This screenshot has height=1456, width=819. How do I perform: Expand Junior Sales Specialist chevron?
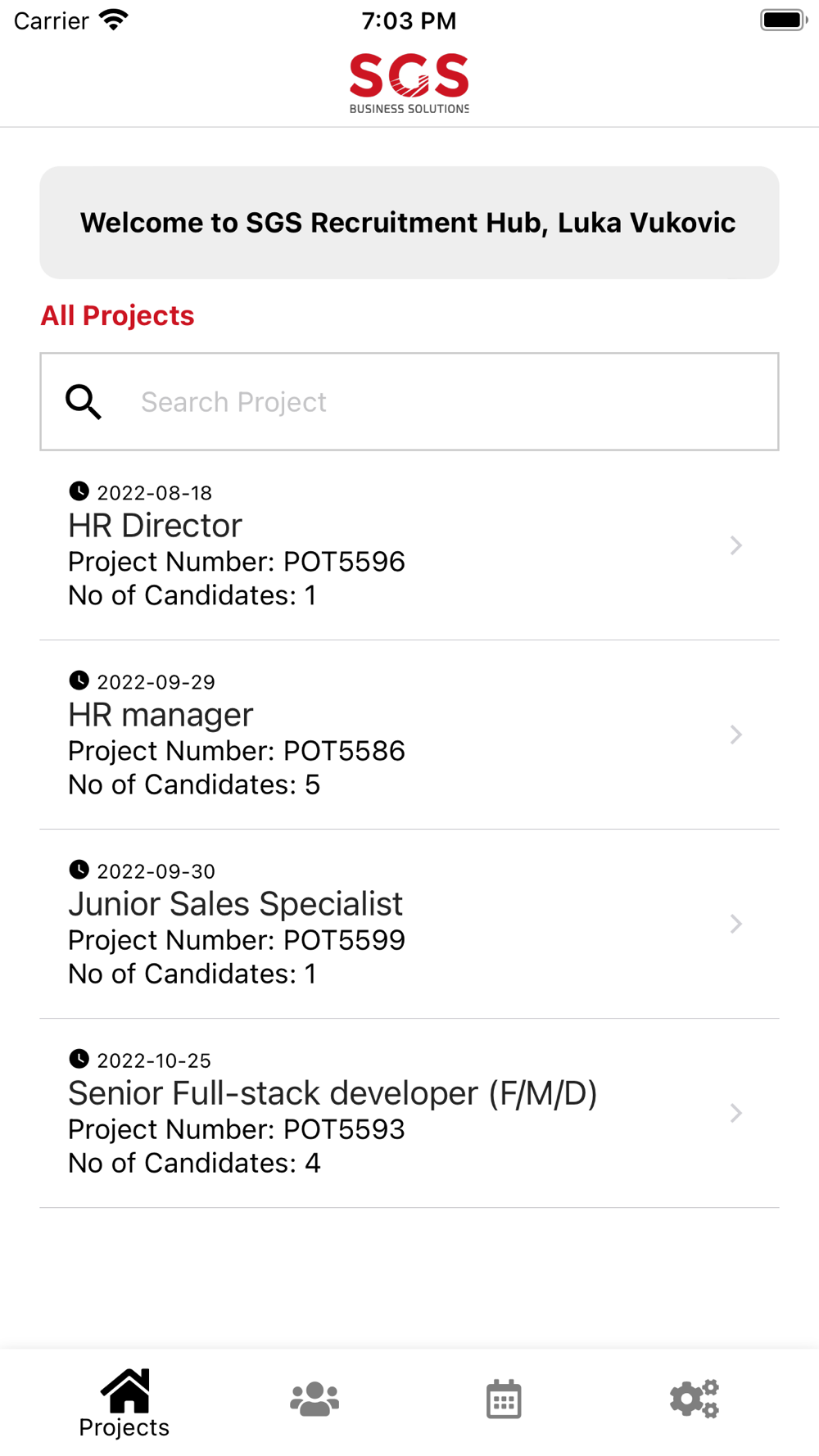(736, 924)
